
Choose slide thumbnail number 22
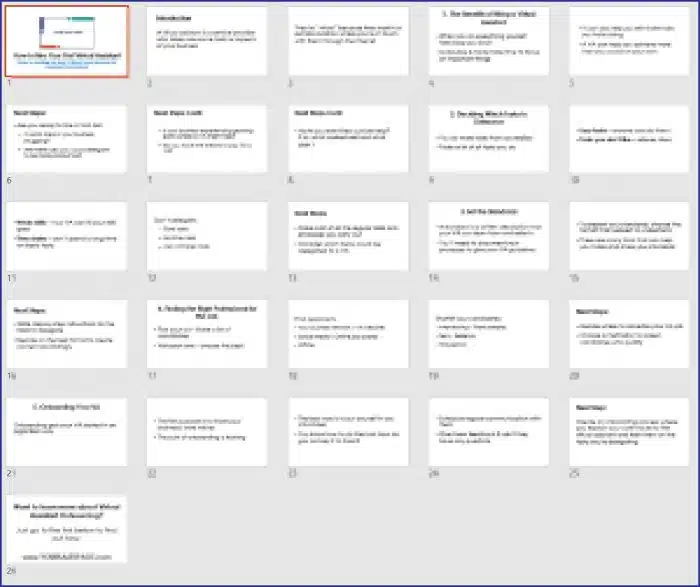207,432
